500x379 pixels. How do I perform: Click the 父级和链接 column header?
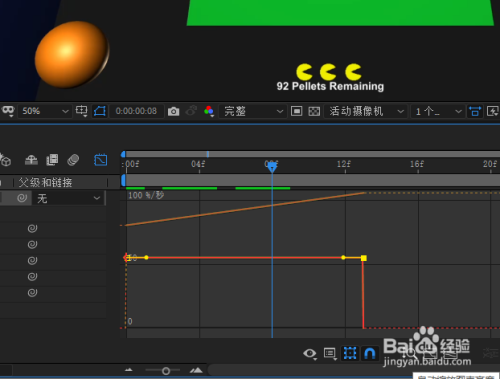point(45,182)
